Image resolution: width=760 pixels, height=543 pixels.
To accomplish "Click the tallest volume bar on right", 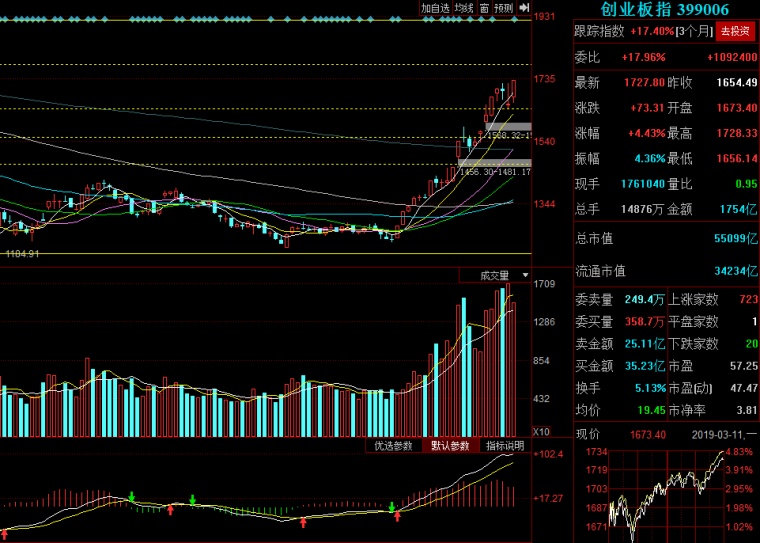I will tap(508, 360).
